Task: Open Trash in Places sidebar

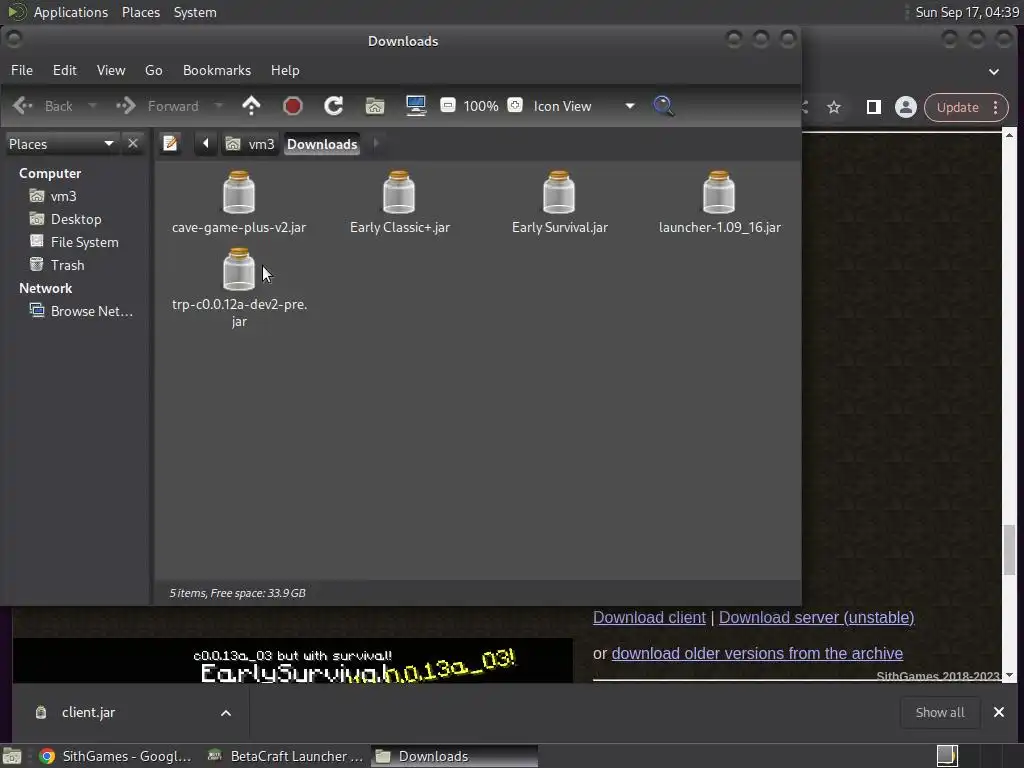Action: point(57,265)
